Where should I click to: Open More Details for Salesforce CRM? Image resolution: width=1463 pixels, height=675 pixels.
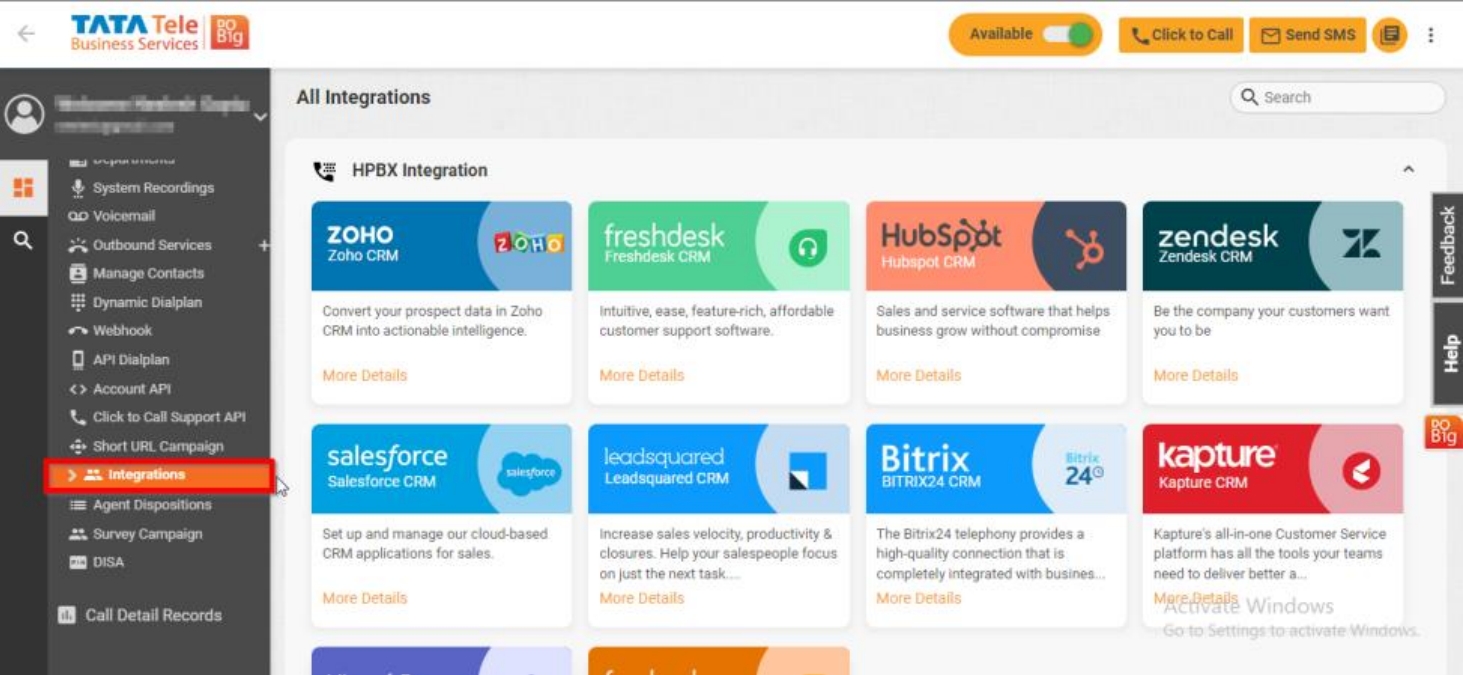(365, 598)
